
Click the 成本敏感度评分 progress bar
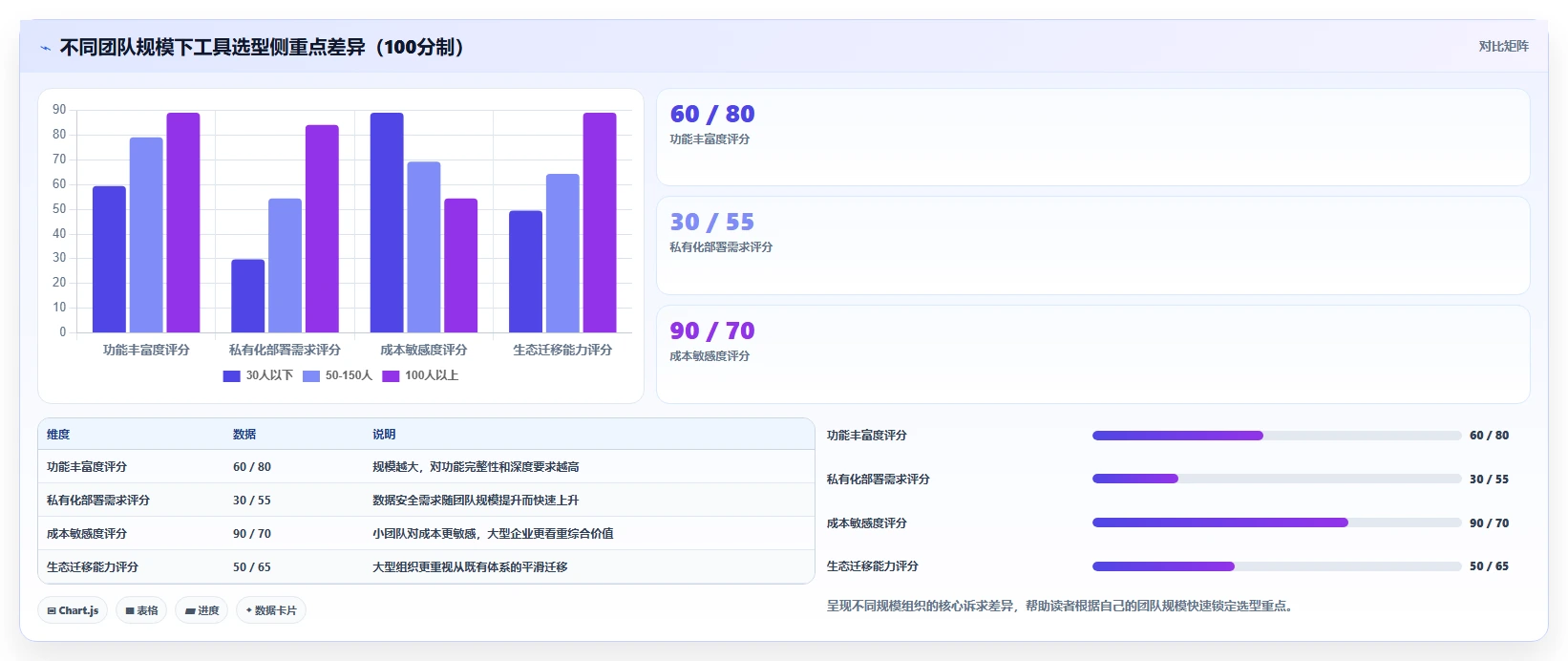tap(1277, 522)
